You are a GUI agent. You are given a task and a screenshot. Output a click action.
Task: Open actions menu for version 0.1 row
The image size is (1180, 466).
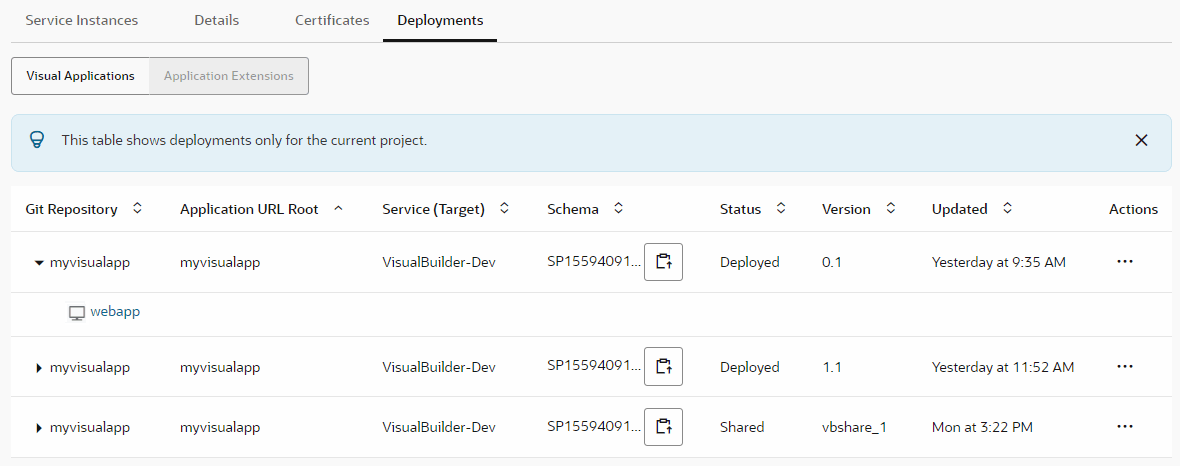coord(1124,262)
